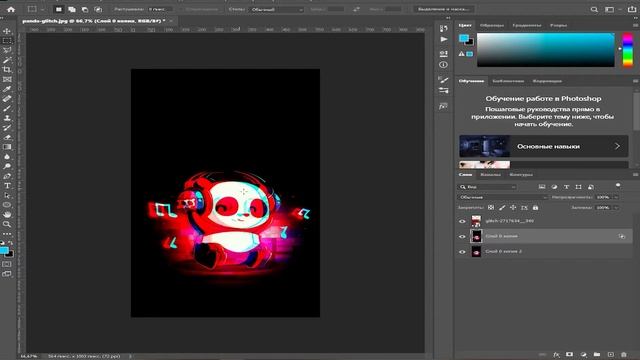640x360 pixels.
Task: Open the Actions panel play icon
Action: (444, 39)
